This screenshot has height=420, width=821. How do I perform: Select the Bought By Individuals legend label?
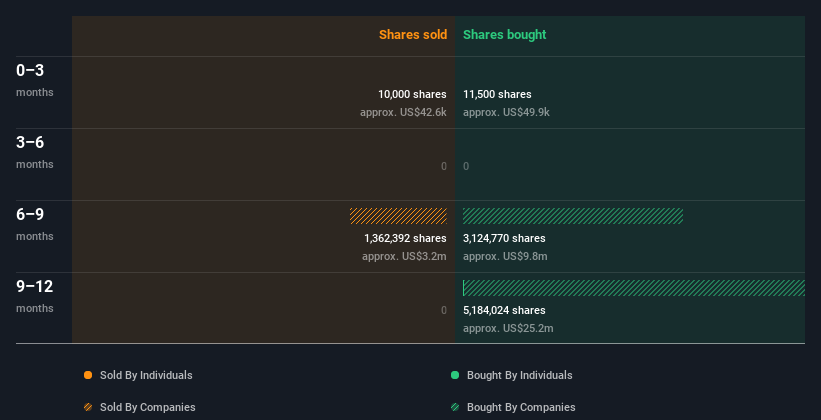coord(519,375)
